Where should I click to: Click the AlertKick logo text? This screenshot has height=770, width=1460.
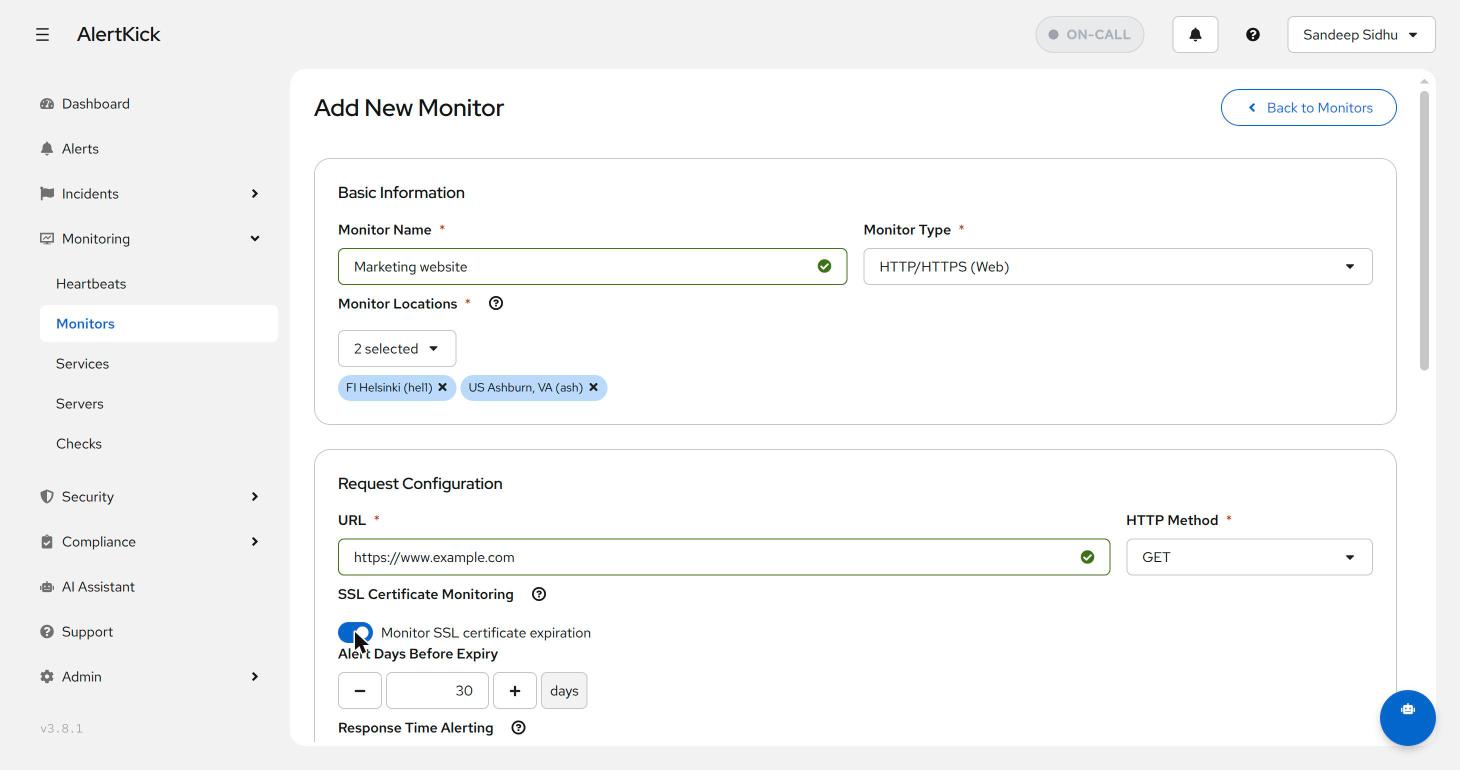[118, 34]
